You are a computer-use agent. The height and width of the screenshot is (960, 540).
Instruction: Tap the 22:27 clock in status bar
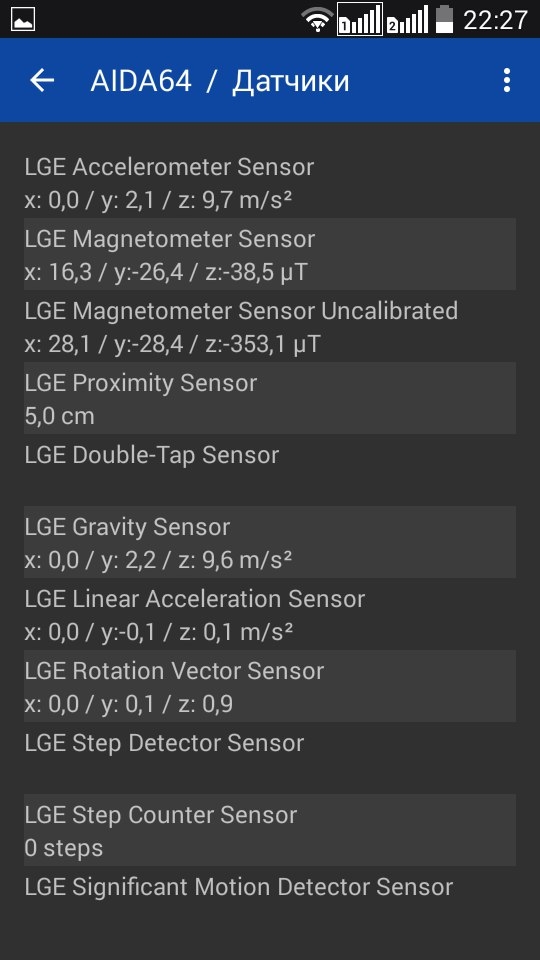(x=495, y=20)
